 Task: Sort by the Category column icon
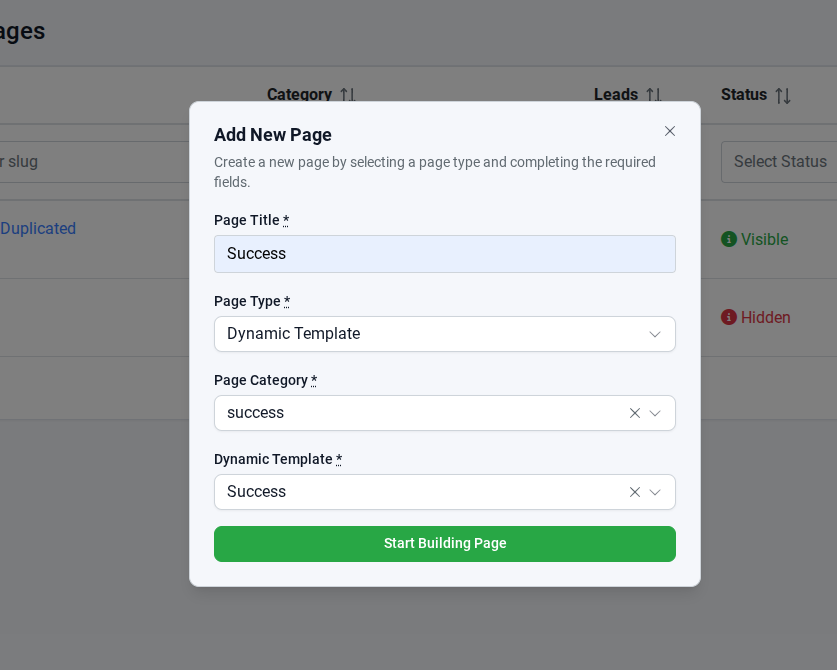click(347, 95)
